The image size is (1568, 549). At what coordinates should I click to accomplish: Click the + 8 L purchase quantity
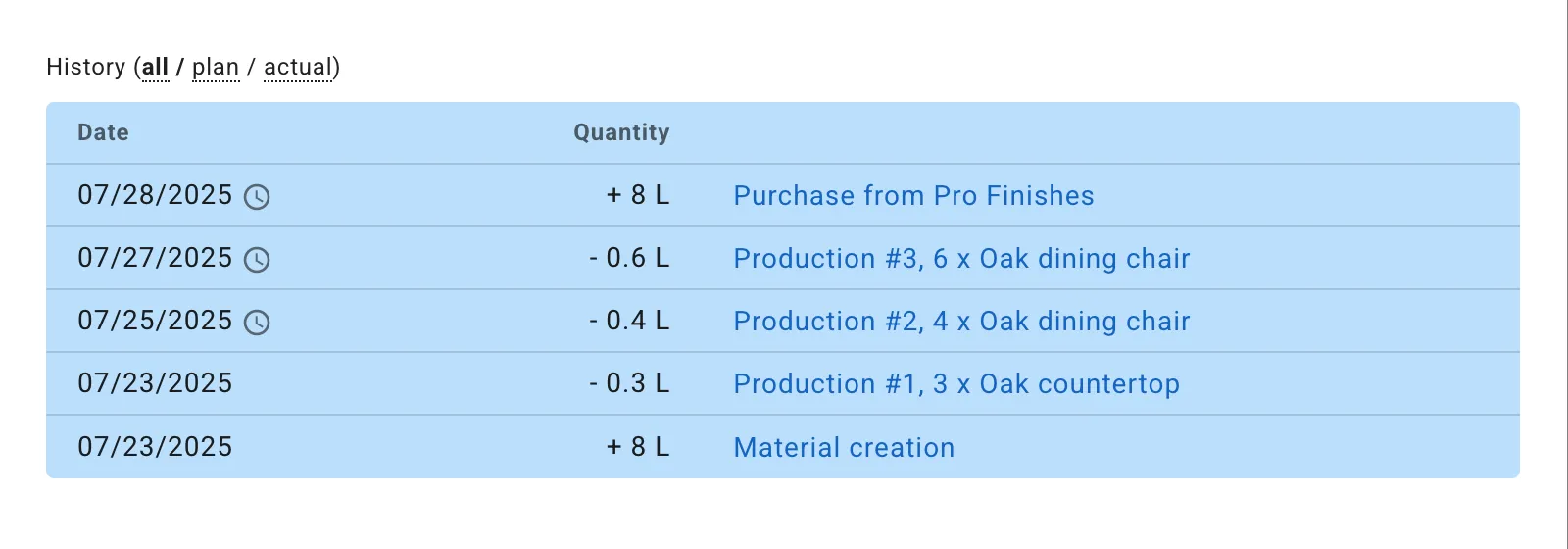tap(638, 195)
